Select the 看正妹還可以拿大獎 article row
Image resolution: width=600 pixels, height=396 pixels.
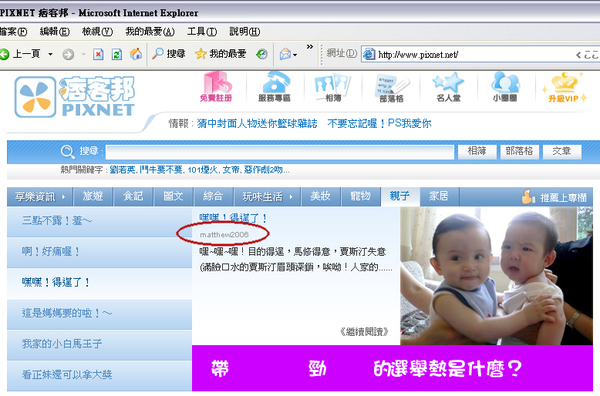pyautogui.click(x=99, y=375)
